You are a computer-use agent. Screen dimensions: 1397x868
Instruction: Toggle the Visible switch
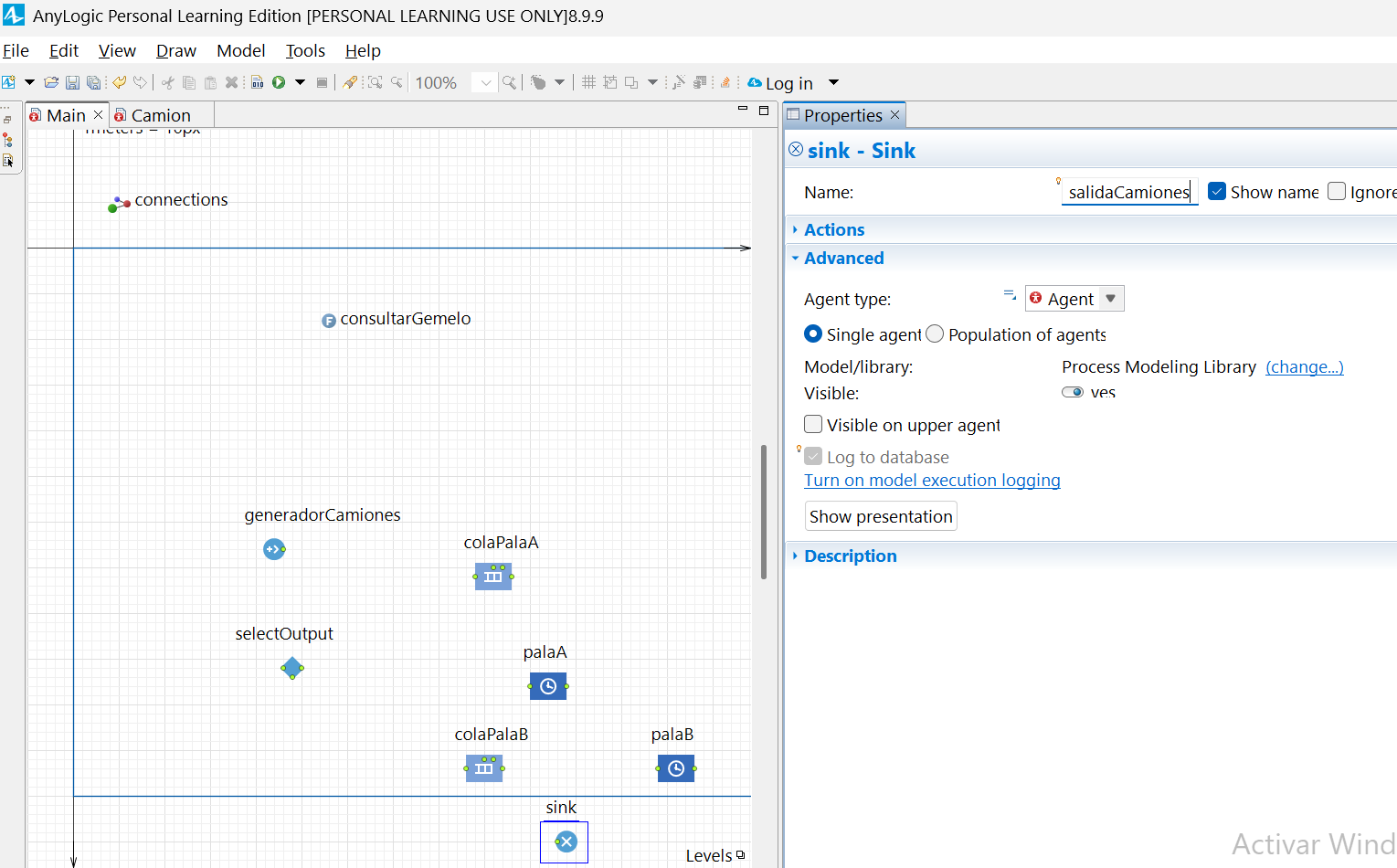click(x=1073, y=392)
